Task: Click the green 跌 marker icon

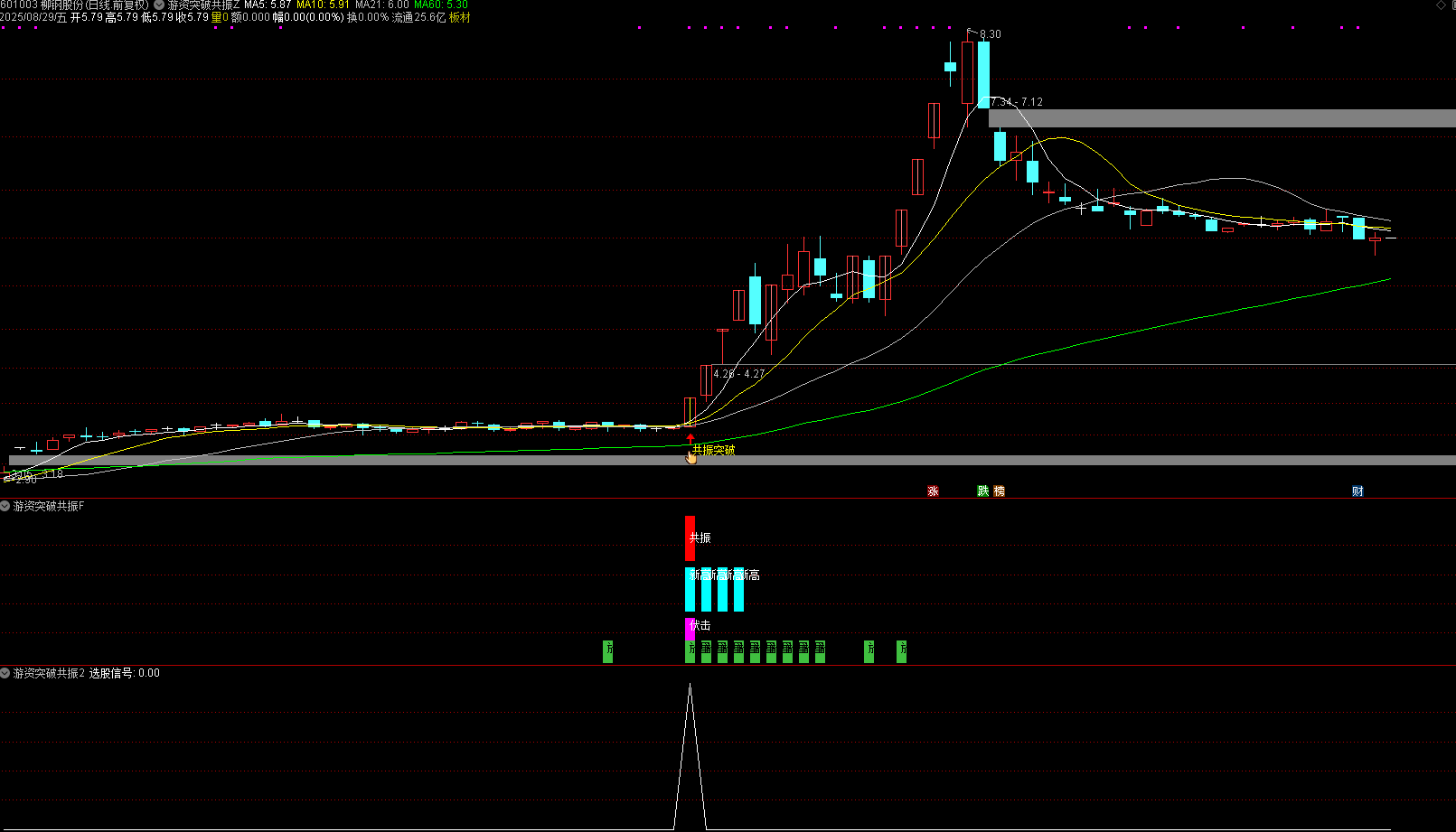Action: point(982,491)
